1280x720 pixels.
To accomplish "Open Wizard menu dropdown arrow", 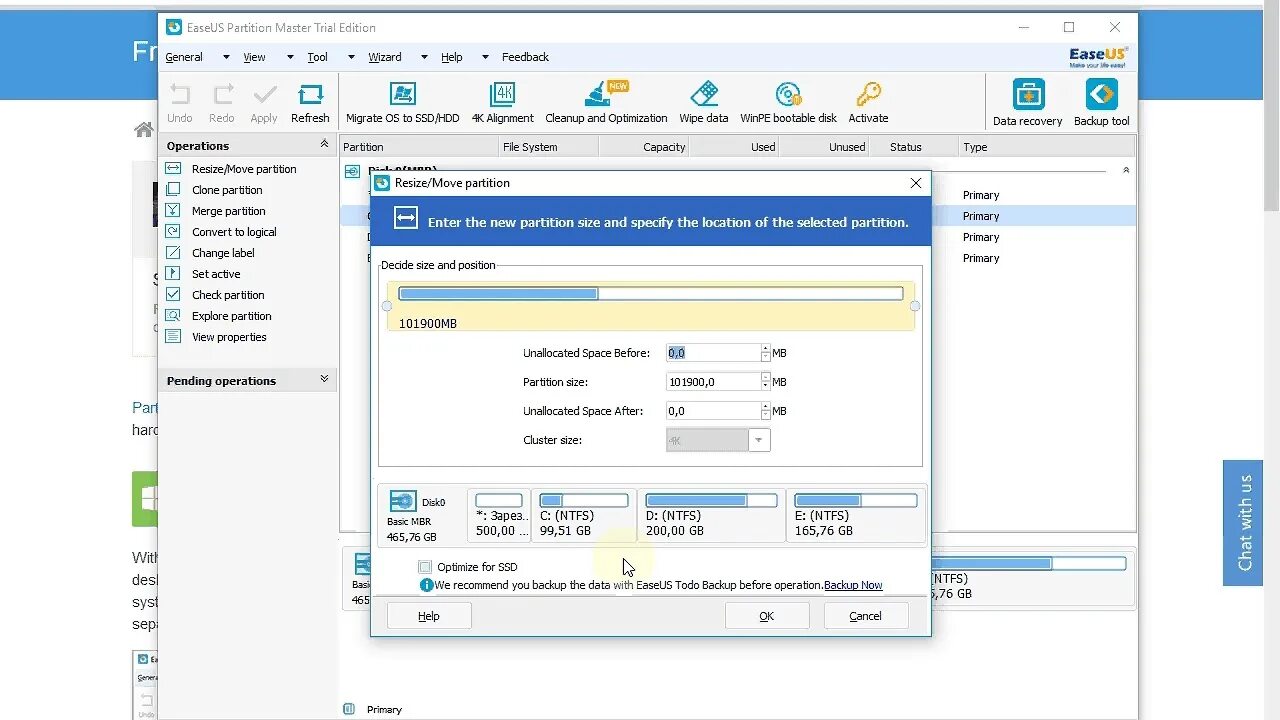I will pos(424,57).
